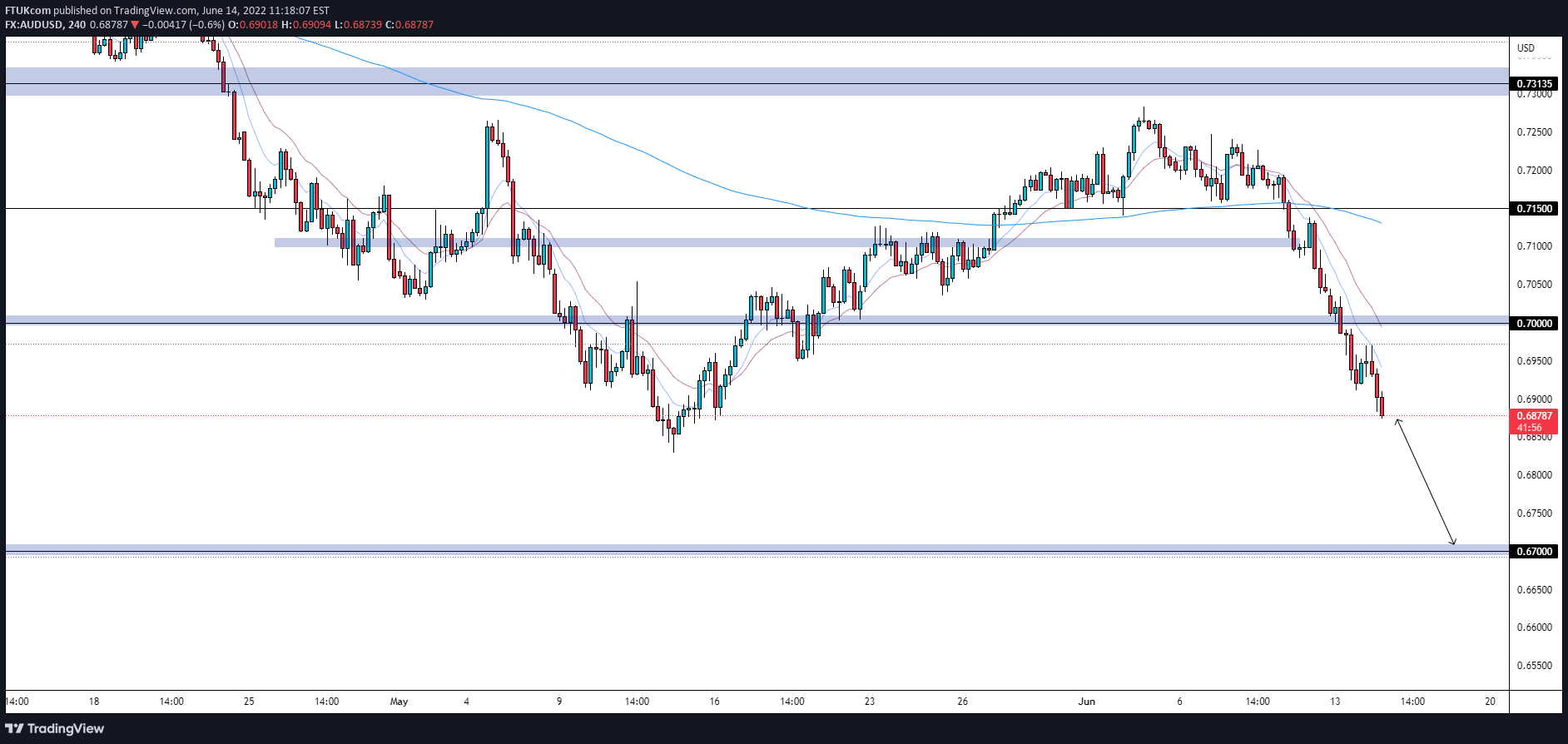Image resolution: width=1568 pixels, height=744 pixels.
Task: Click the '20' date on time axis
Action: point(1490,702)
